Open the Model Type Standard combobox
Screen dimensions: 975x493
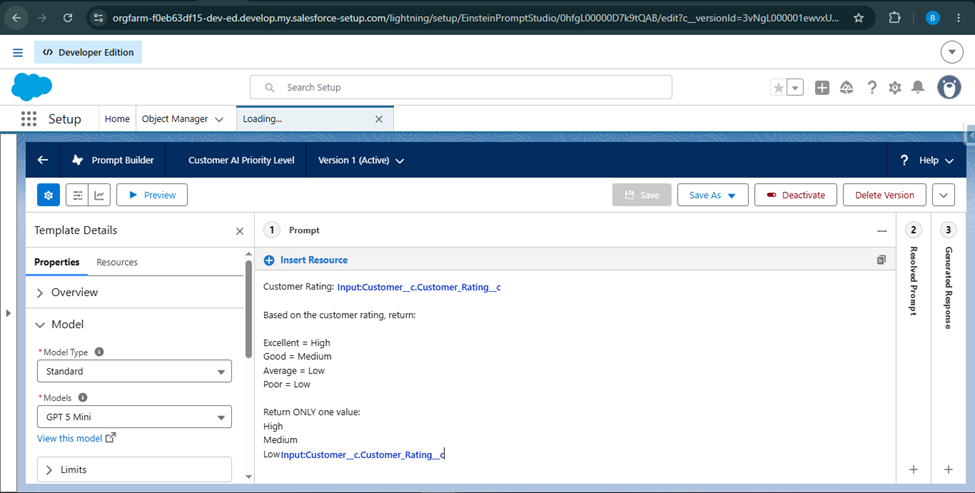[x=134, y=371]
